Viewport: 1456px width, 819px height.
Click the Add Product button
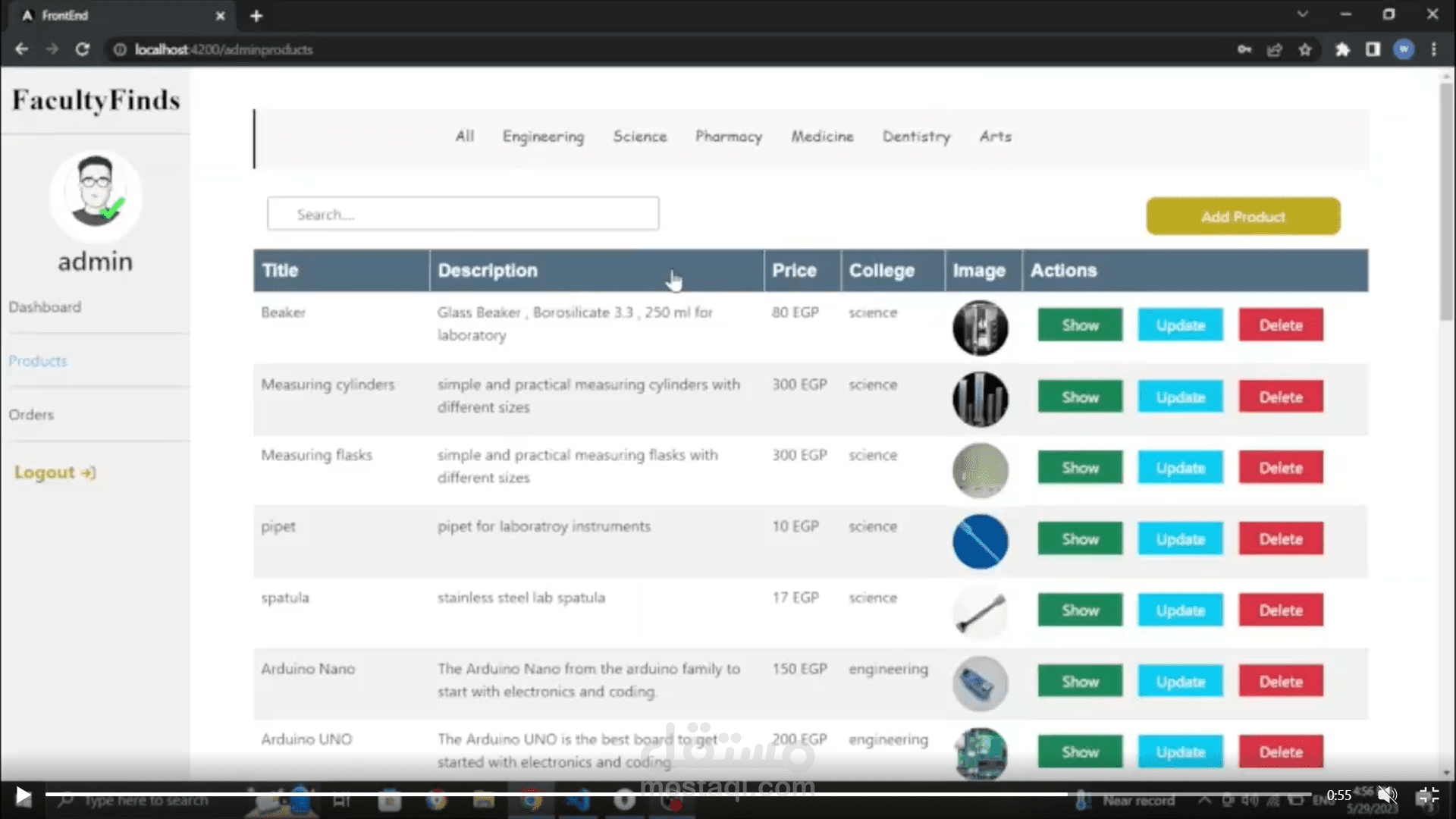1243,217
